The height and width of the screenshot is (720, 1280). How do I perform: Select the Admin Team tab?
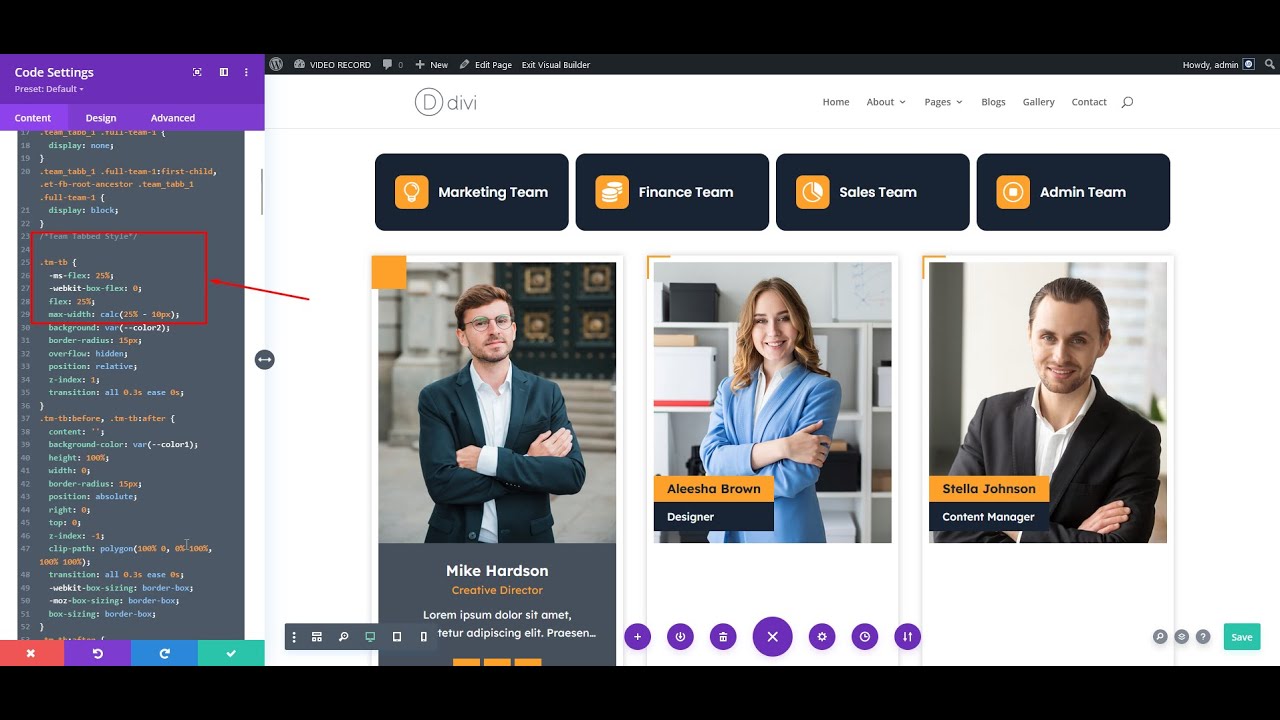click(x=1073, y=192)
